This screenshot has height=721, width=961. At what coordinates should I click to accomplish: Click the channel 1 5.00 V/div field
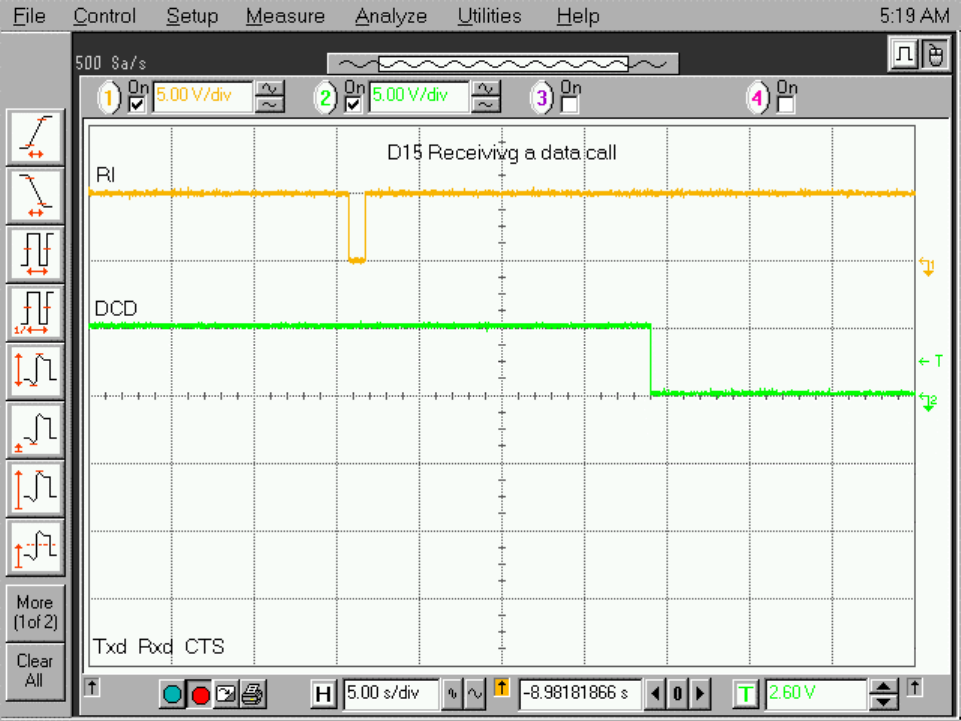click(x=202, y=97)
